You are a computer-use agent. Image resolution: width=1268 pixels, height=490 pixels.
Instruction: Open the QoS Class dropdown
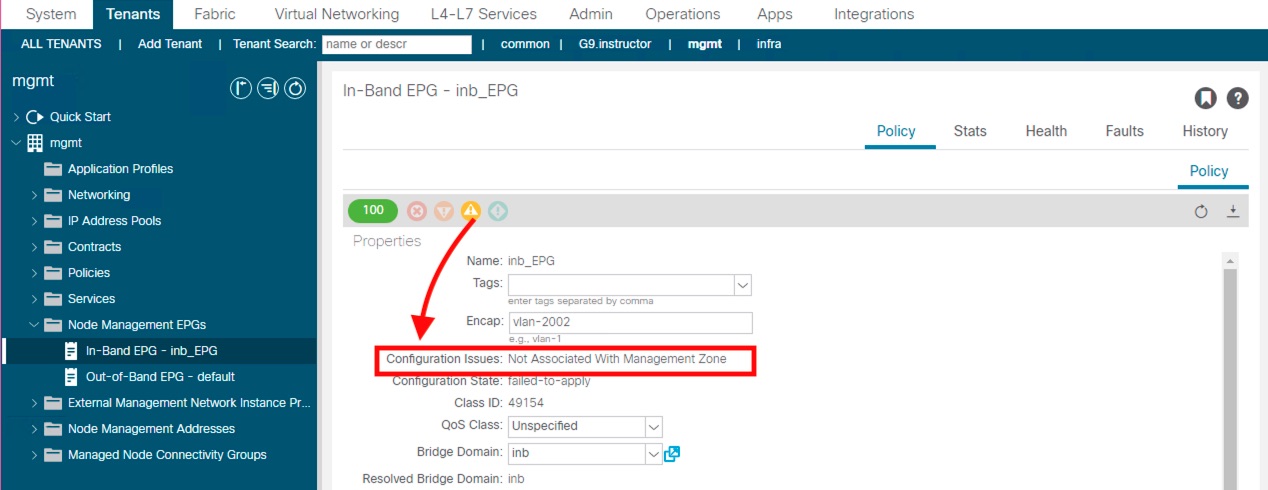653,426
